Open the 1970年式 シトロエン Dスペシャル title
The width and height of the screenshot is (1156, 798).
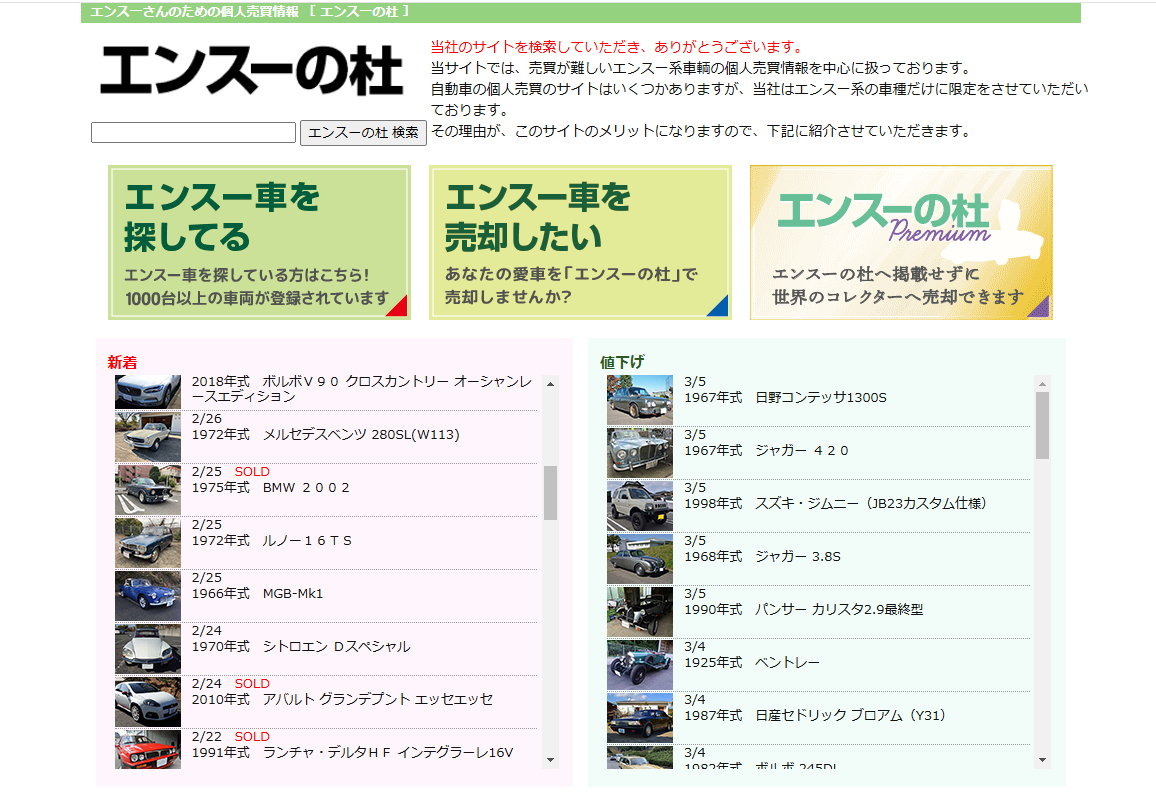301,647
